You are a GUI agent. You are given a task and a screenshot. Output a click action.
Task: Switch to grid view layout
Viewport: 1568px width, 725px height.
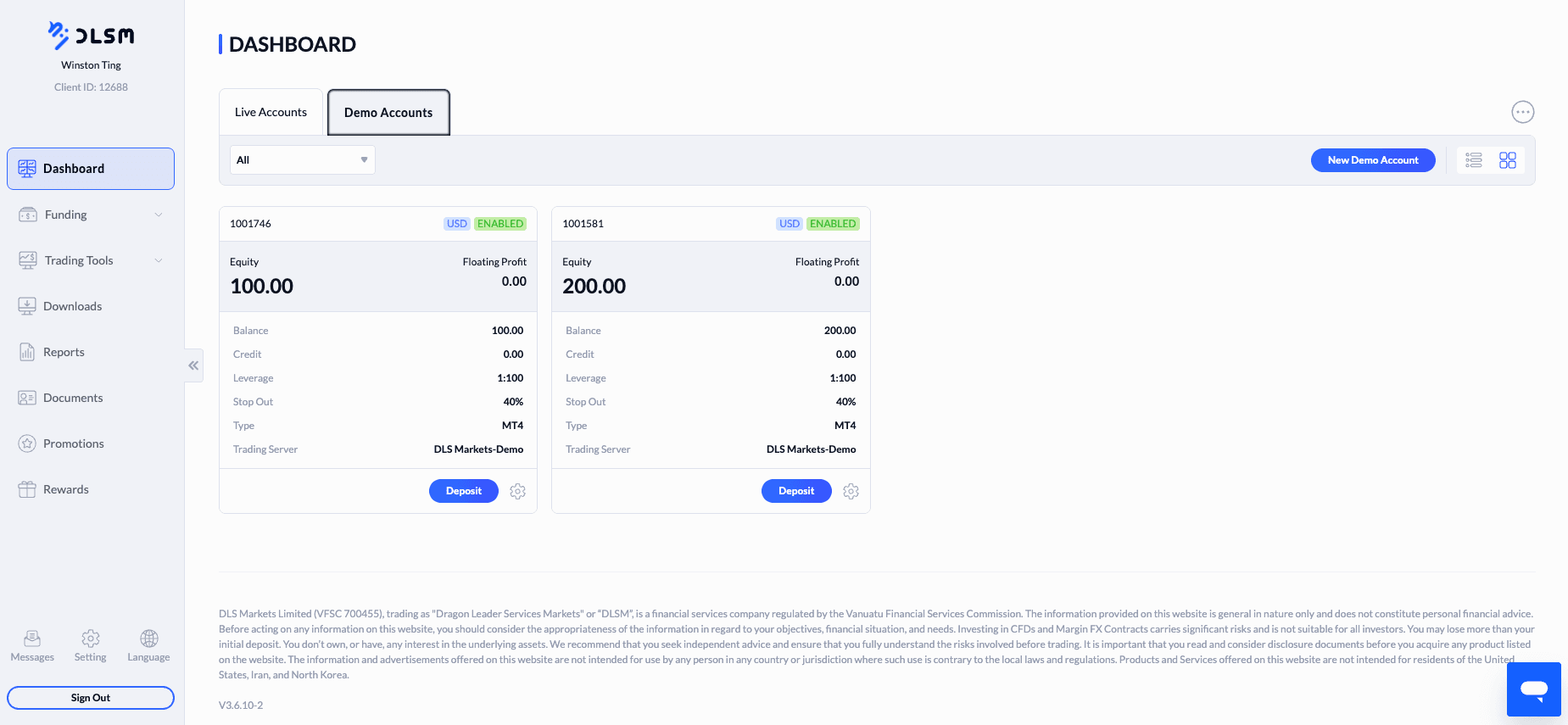1508,160
